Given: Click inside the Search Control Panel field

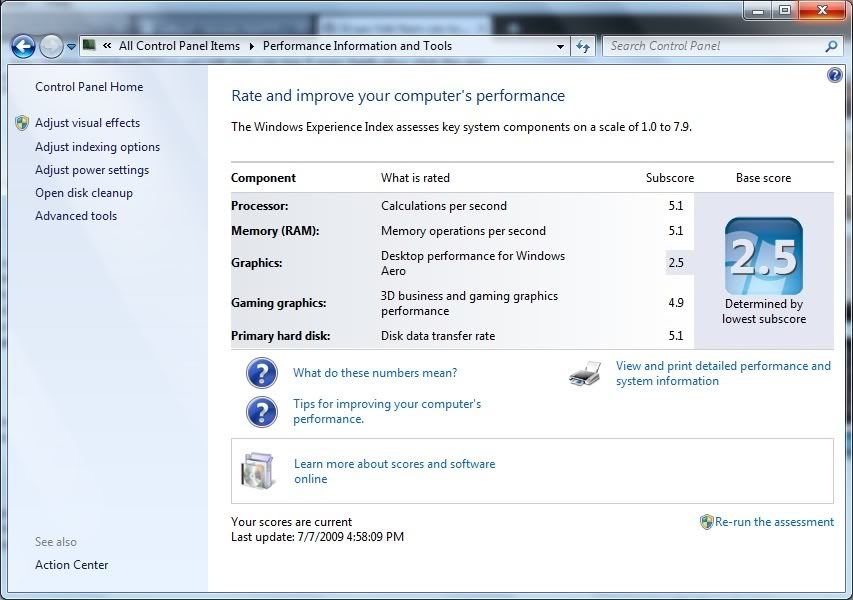Looking at the screenshot, I should click(x=712, y=46).
